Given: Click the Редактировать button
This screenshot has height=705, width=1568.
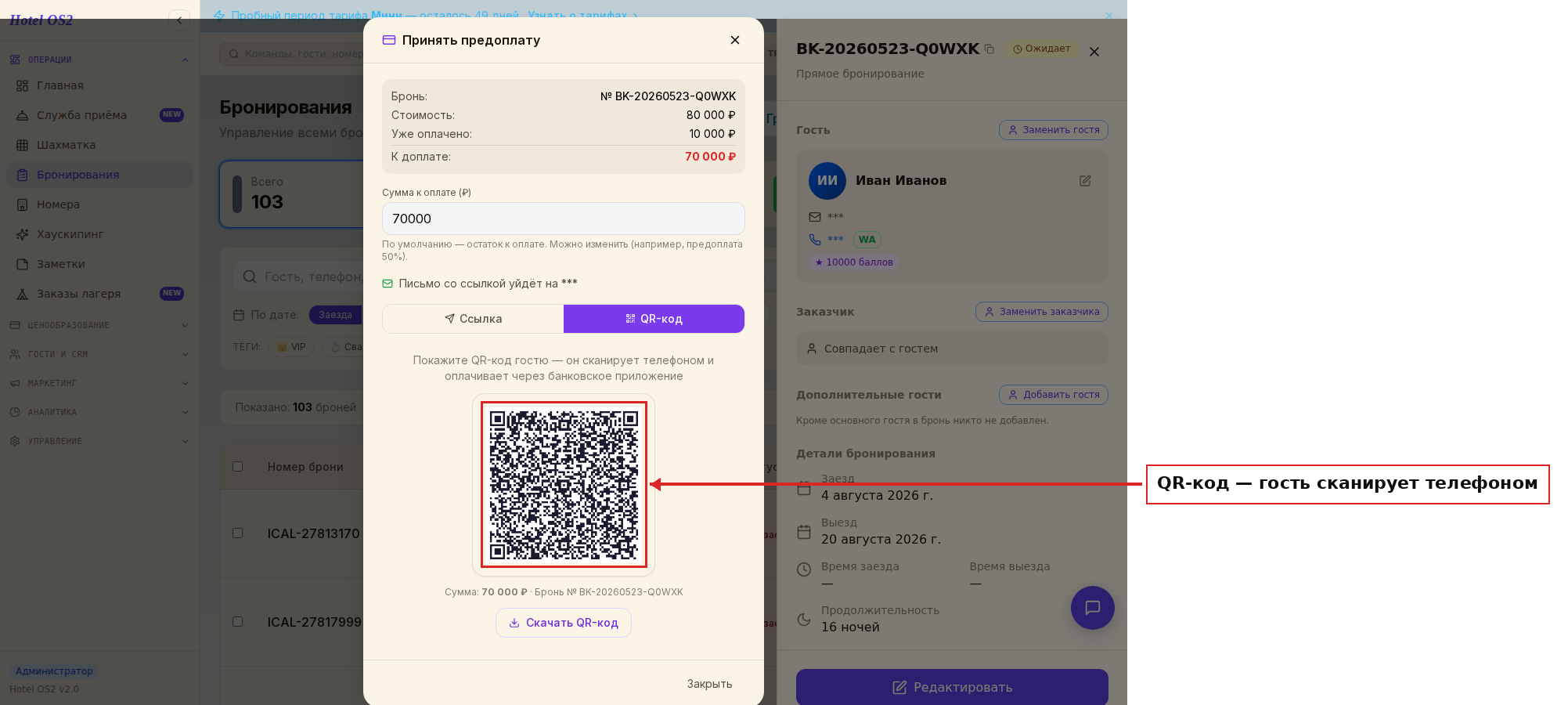Looking at the screenshot, I should [952, 687].
